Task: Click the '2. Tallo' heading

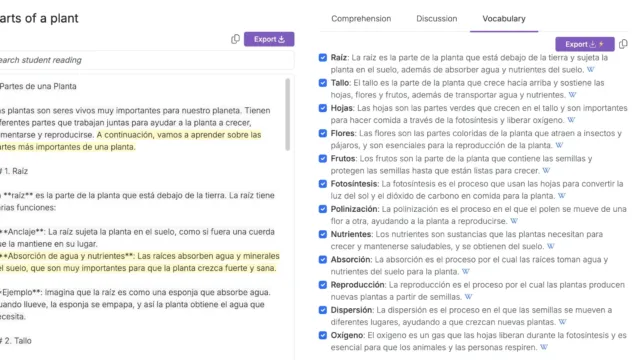Action: click(16, 341)
